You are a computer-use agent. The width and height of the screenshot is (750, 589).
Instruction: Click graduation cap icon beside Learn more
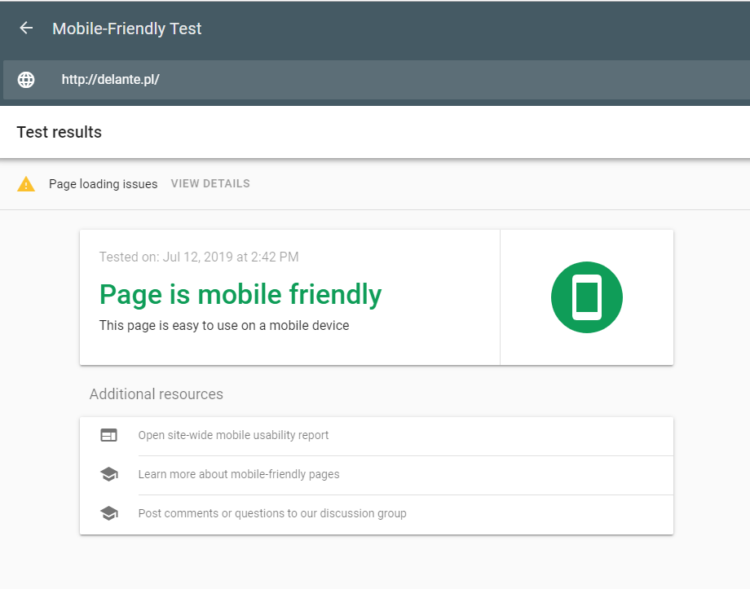click(109, 474)
